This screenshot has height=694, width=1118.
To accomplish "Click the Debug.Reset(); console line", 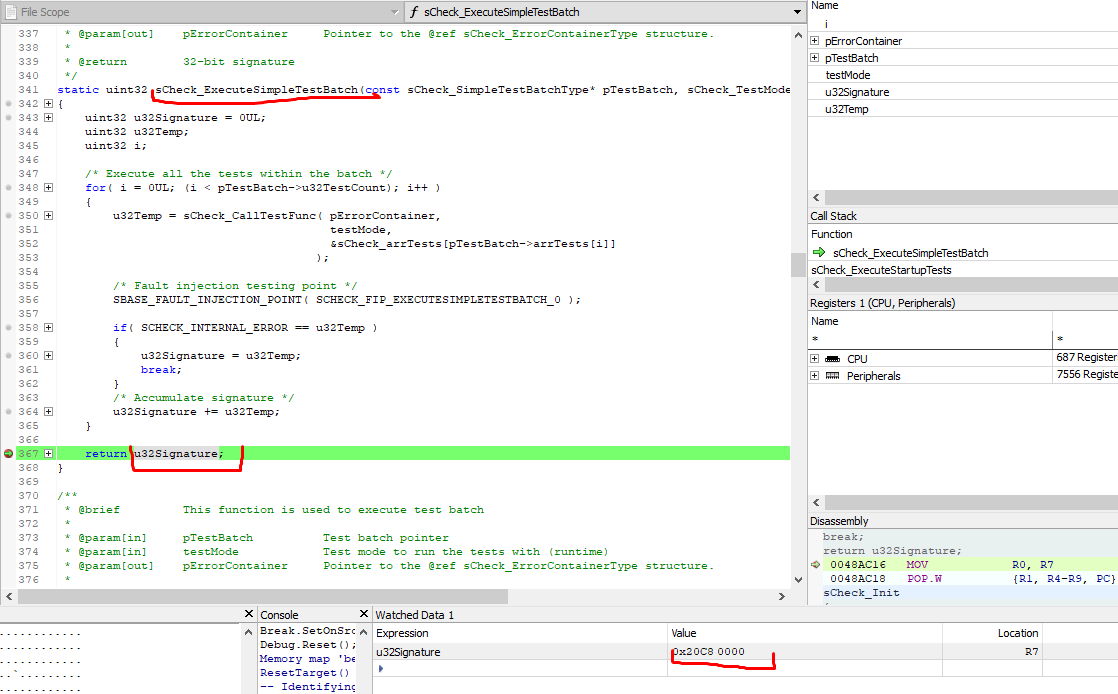I will click(x=307, y=645).
